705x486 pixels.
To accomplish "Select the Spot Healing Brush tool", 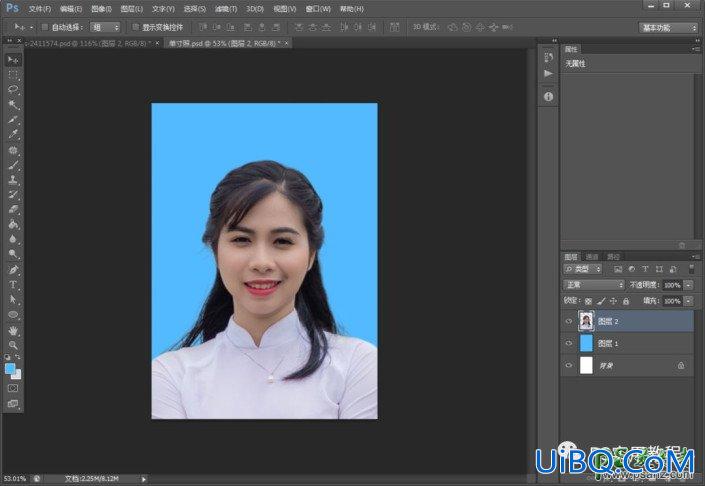I will [13, 150].
